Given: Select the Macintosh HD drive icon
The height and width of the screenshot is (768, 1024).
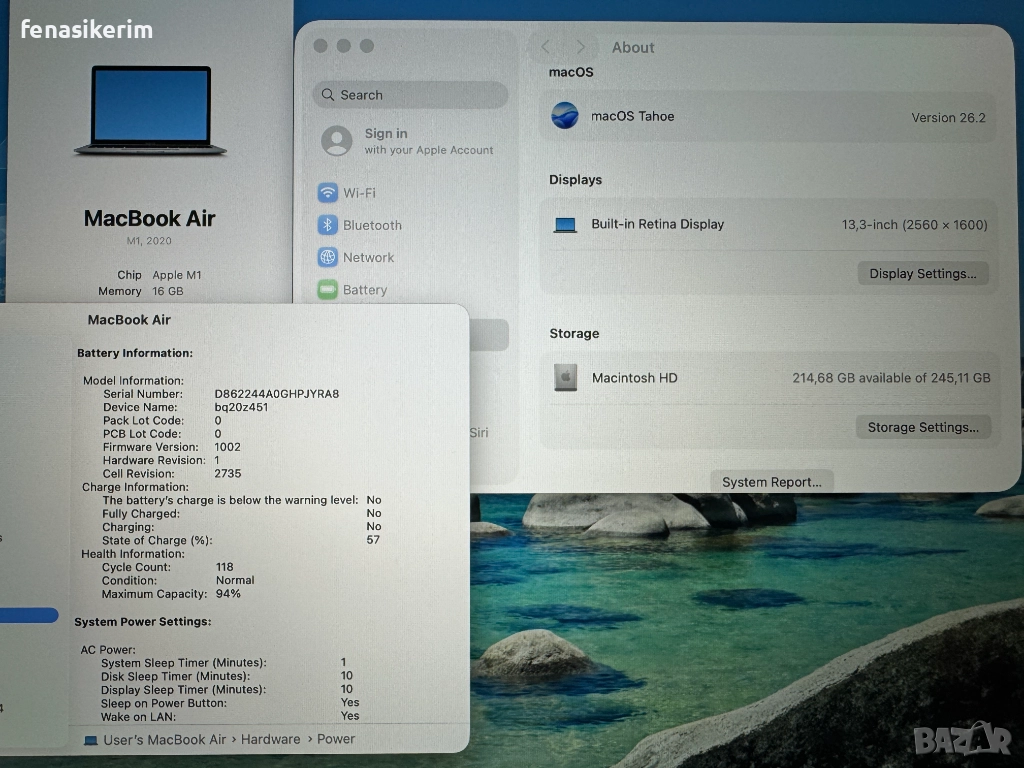Looking at the screenshot, I should click(565, 378).
